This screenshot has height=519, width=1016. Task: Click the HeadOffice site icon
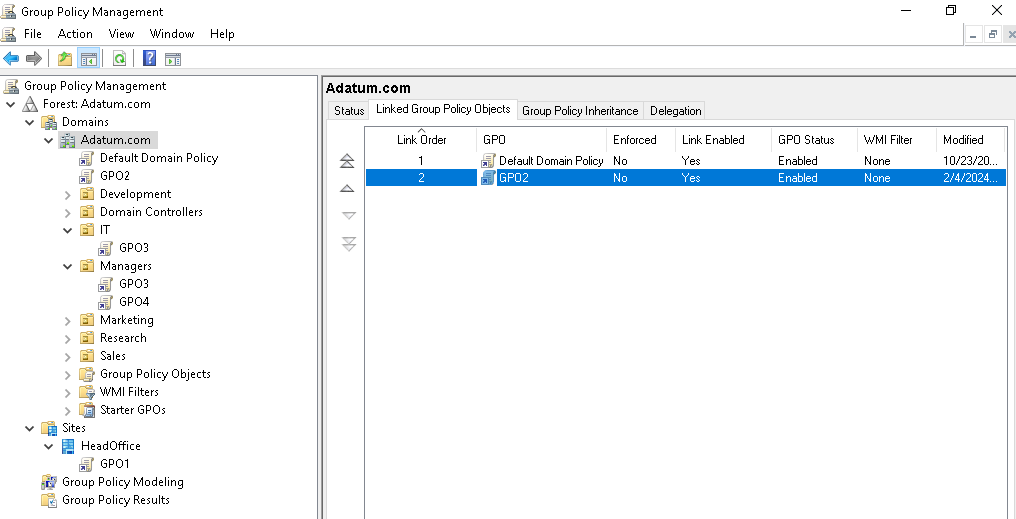point(68,446)
